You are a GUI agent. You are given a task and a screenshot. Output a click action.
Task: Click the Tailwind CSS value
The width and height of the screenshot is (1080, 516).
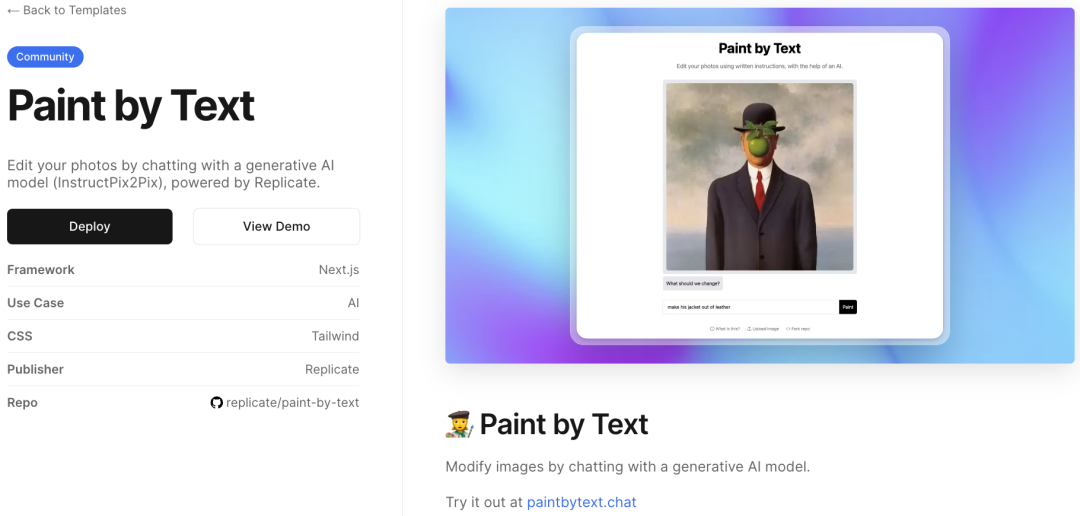[x=335, y=336]
